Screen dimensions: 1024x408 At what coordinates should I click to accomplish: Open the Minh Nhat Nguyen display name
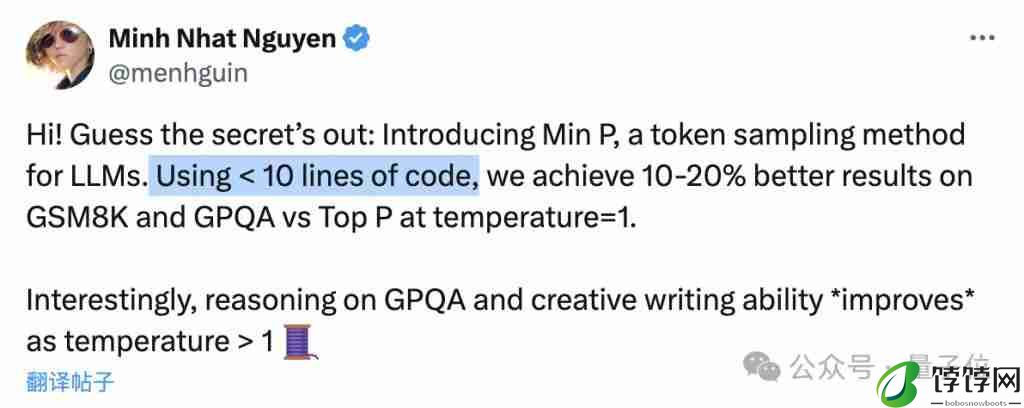click(223, 39)
